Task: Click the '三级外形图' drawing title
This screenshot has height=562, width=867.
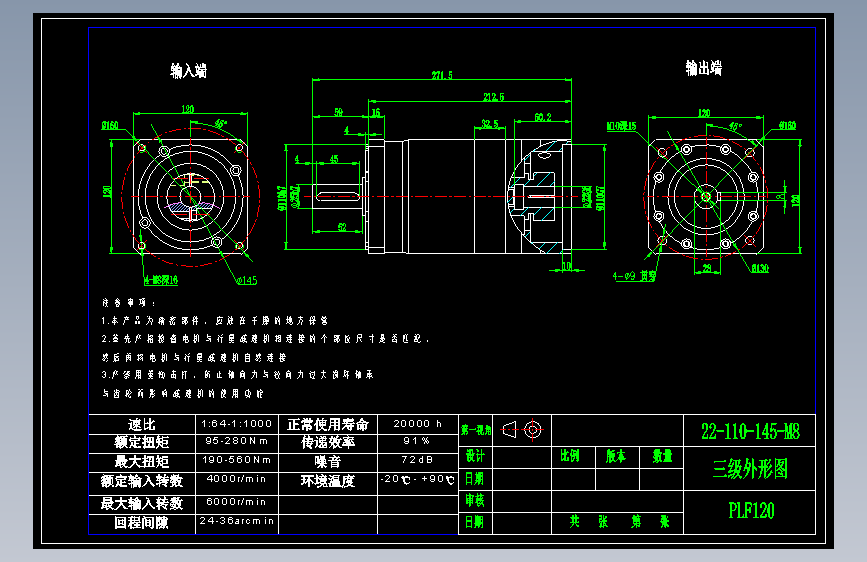Action: [x=750, y=469]
